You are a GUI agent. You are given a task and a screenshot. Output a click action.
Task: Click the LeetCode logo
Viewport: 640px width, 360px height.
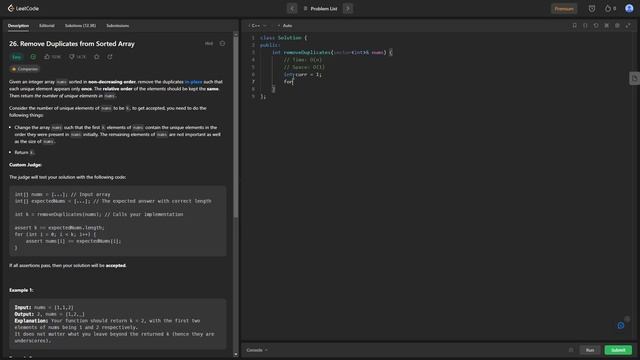tap(23, 8)
